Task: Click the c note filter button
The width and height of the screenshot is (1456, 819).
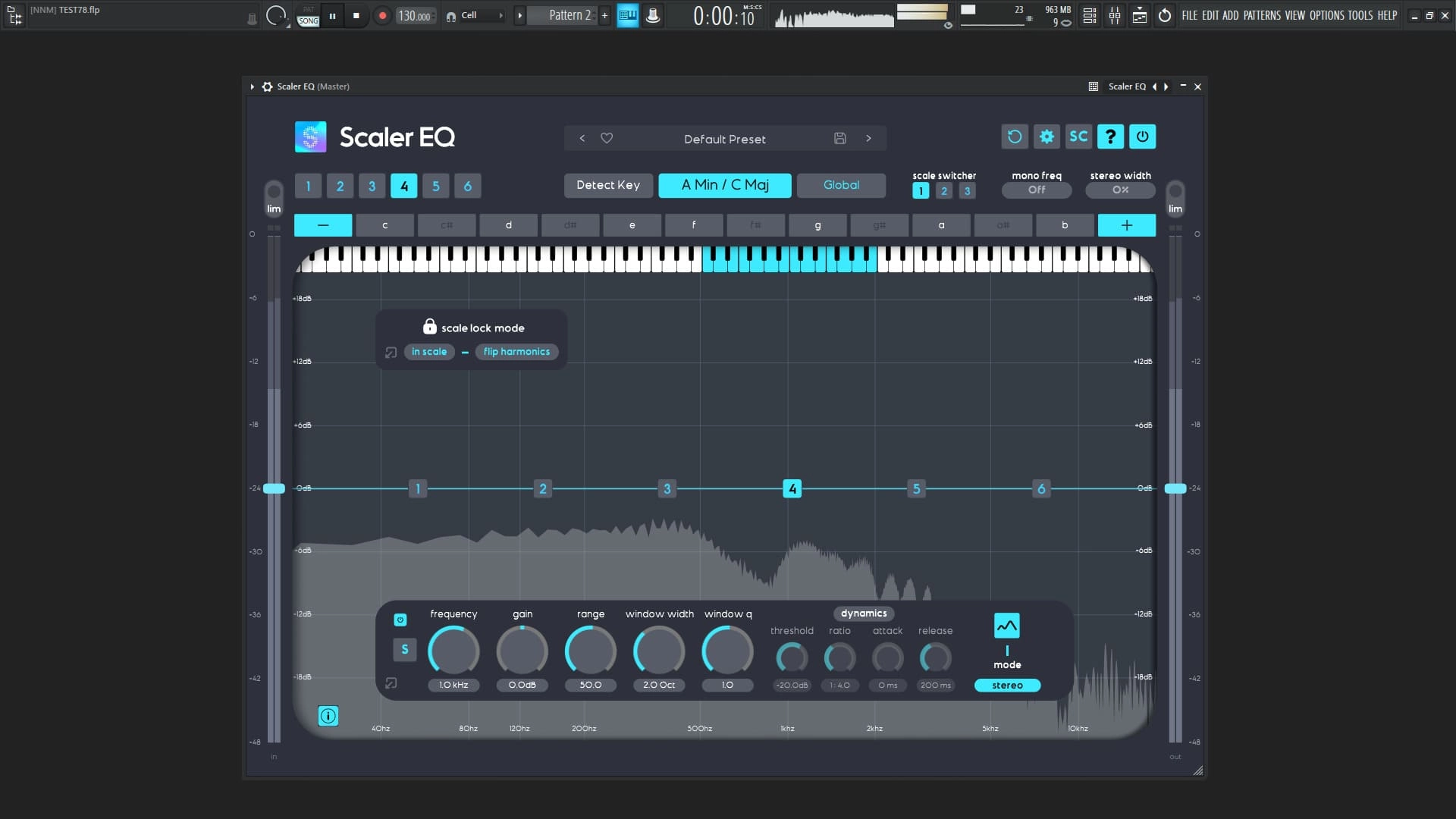Action: coord(384,225)
